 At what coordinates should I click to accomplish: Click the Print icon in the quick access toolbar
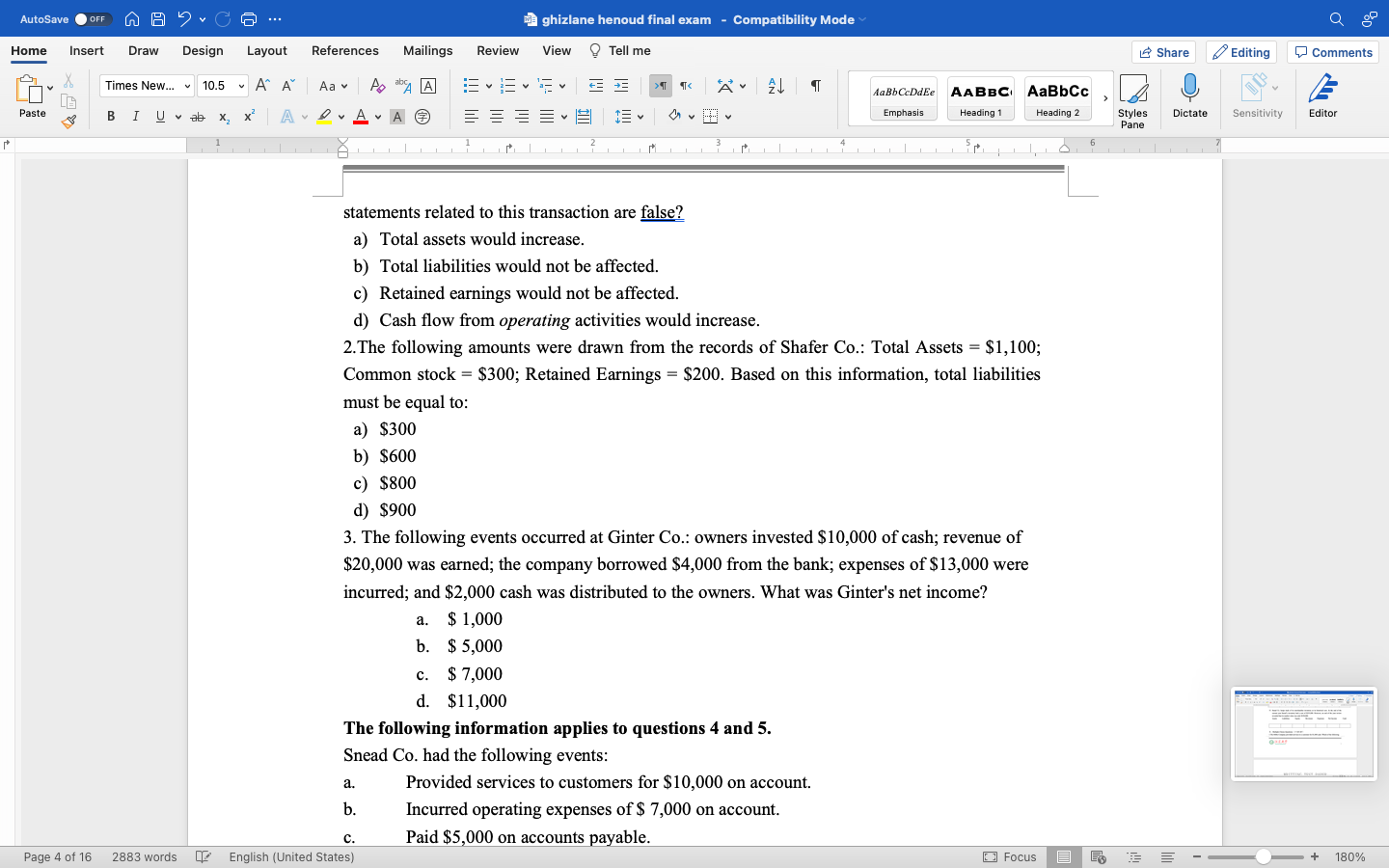tap(249, 18)
